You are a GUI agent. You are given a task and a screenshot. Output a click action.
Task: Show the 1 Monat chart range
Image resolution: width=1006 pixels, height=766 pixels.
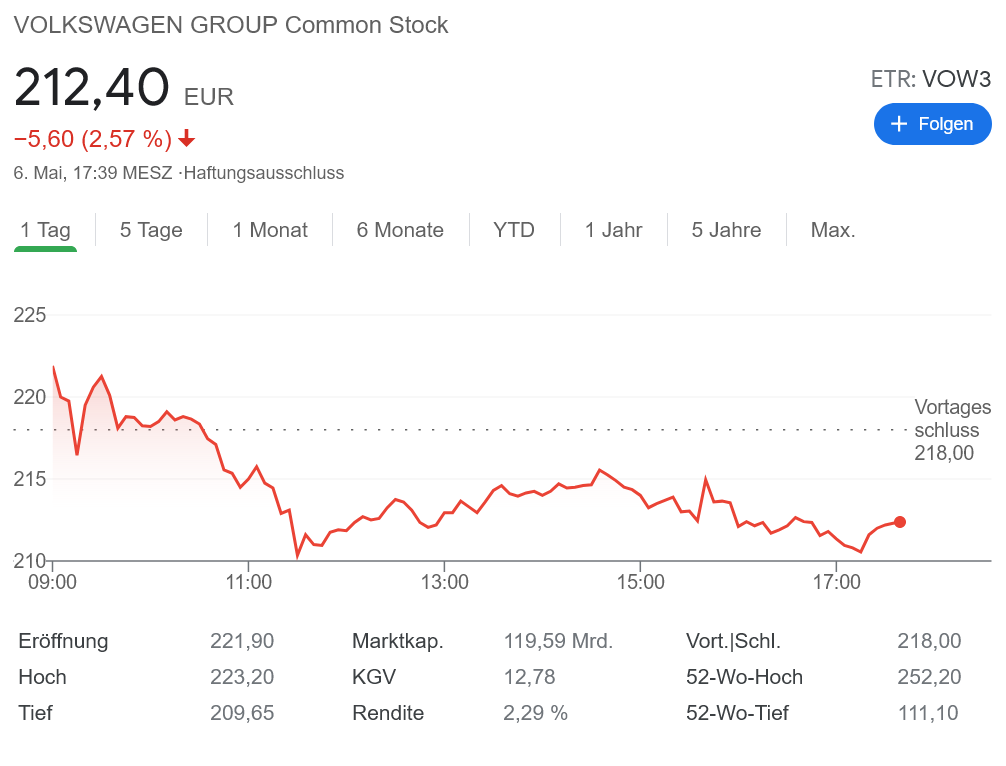point(270,230)
